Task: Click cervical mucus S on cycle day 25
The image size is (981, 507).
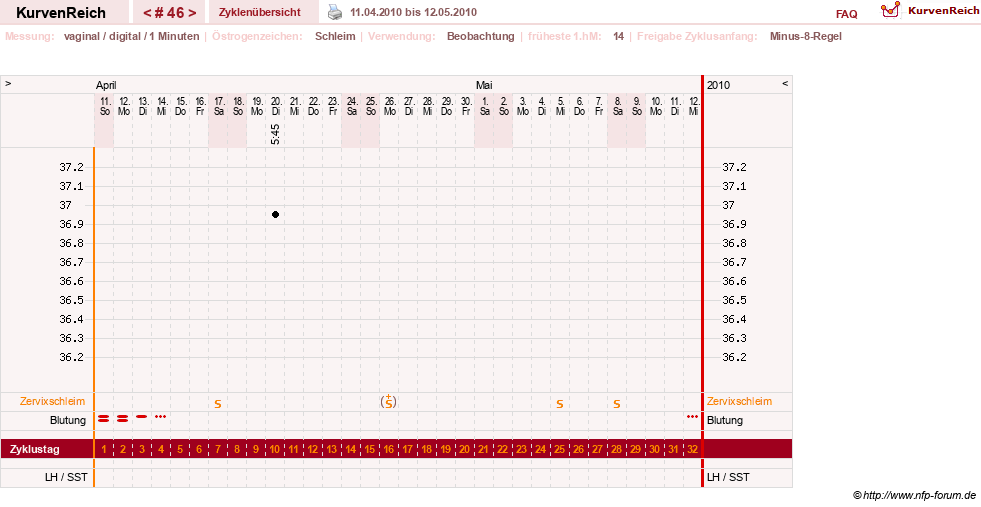Action: (560, 404)
